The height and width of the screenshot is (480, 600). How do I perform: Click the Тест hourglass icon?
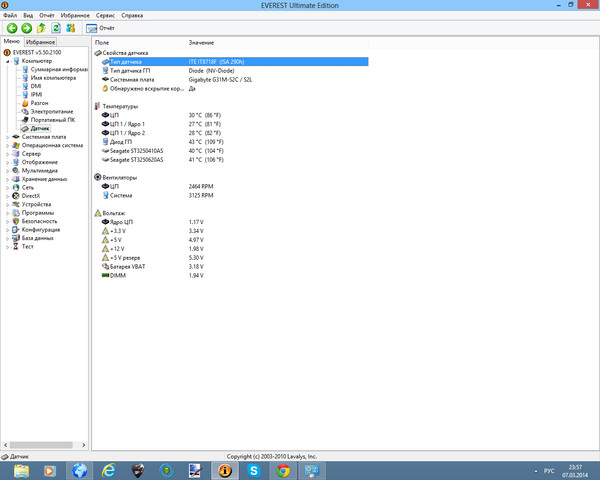point(16,247)
